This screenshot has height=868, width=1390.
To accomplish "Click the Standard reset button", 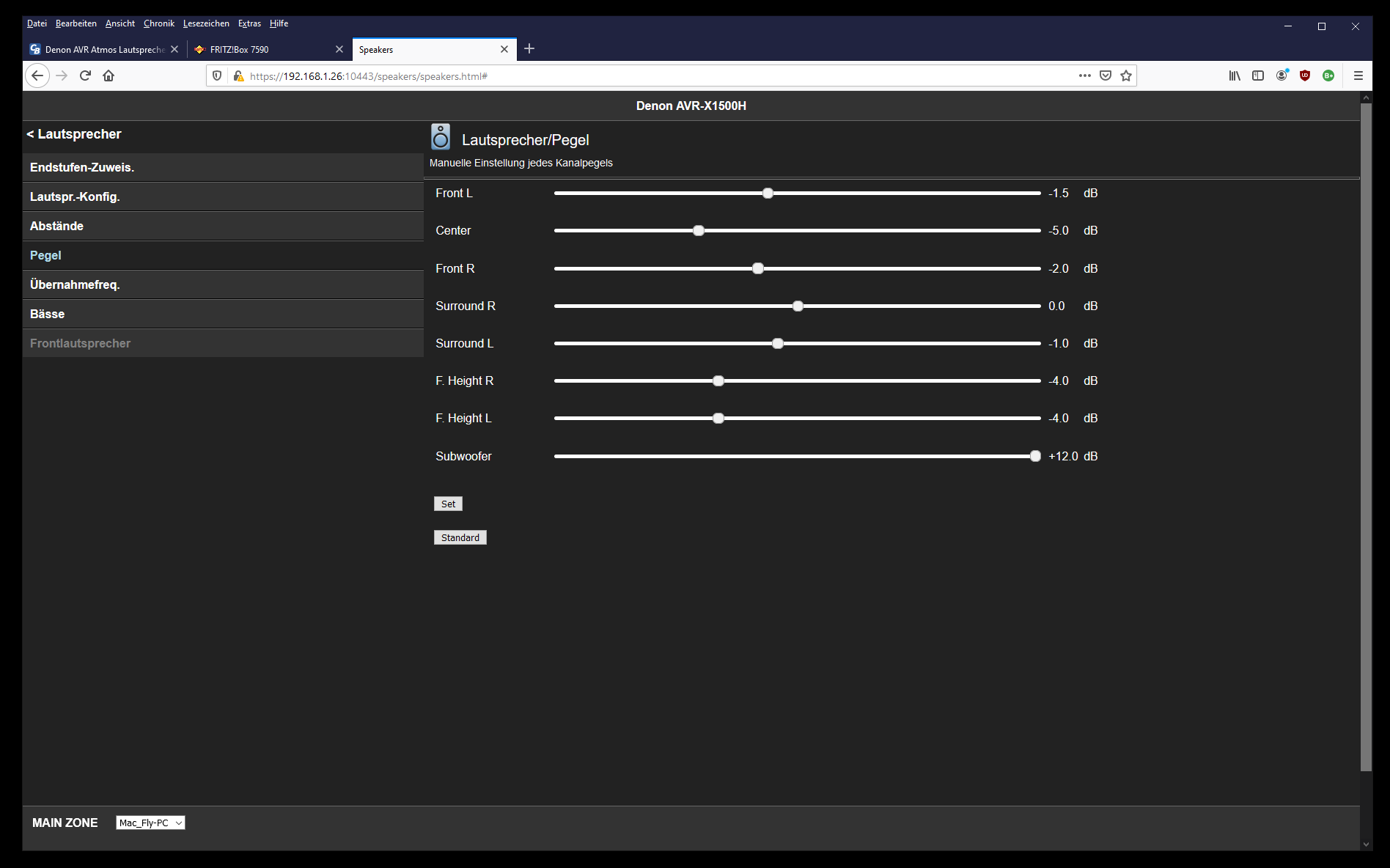I will click(x=460, y=537).
